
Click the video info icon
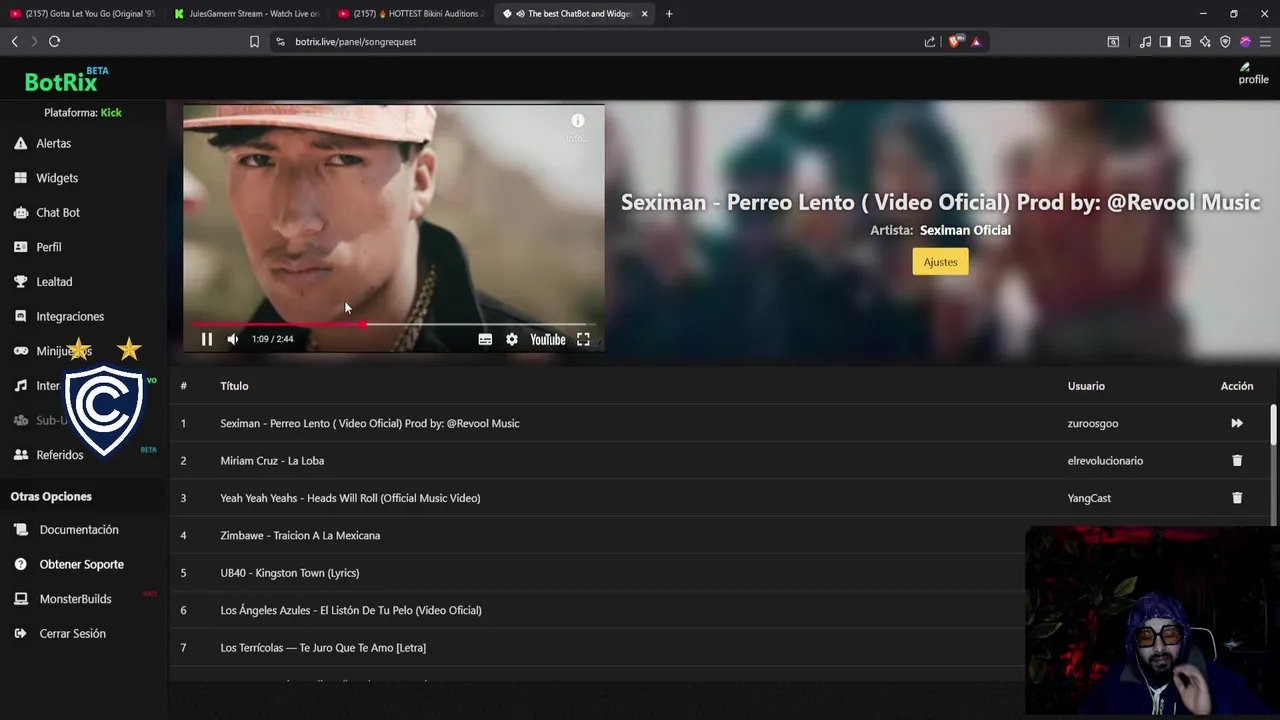[577, 120]
